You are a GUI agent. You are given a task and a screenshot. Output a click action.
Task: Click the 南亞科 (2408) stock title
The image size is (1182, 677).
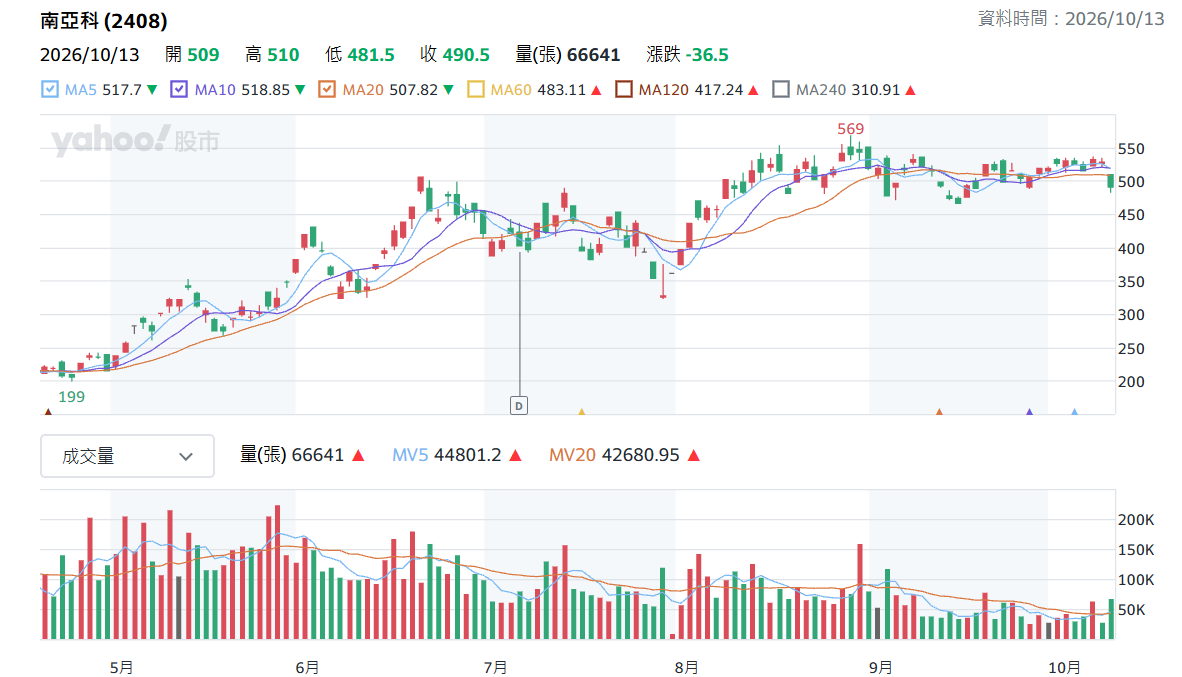coord(103,20)
